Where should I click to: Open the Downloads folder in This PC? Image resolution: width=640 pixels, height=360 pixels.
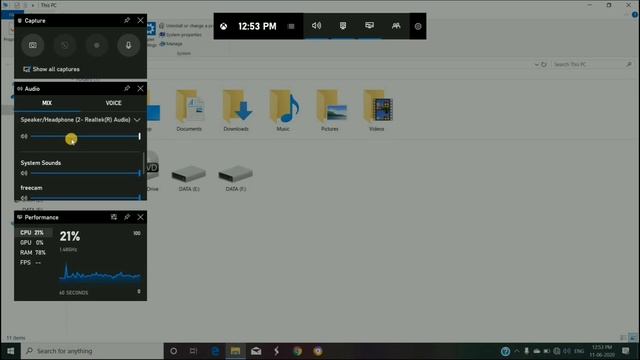coord(236,110)
